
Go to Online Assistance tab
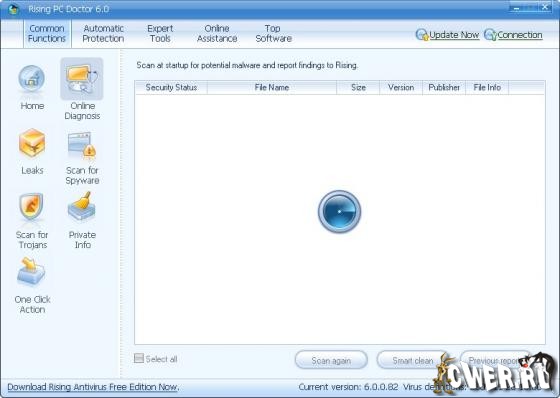click(x=217, y=34)
